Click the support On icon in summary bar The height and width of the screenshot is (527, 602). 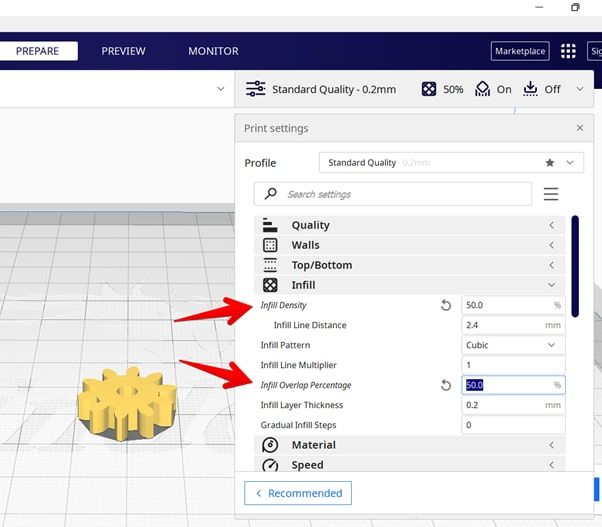[x=483, y=89]
